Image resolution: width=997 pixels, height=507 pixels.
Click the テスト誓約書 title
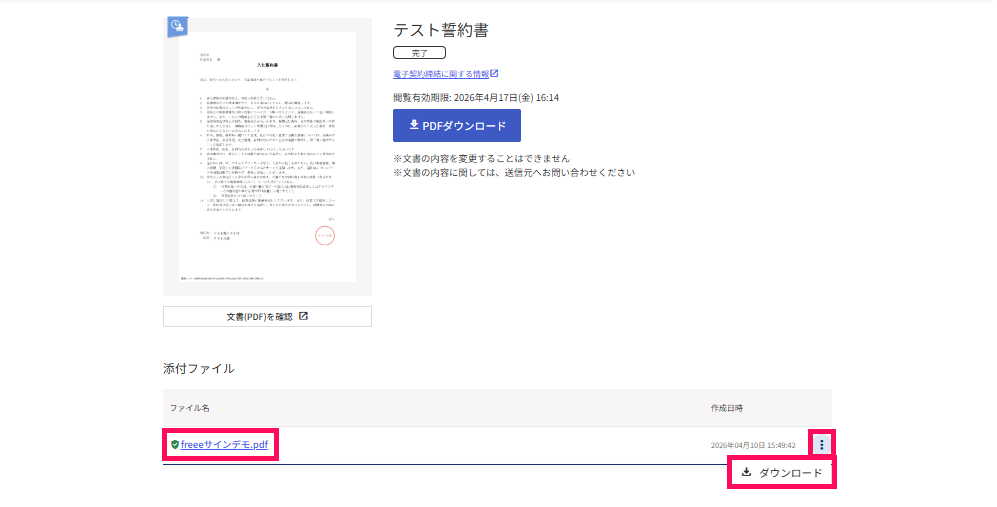[x=441, y=30]
